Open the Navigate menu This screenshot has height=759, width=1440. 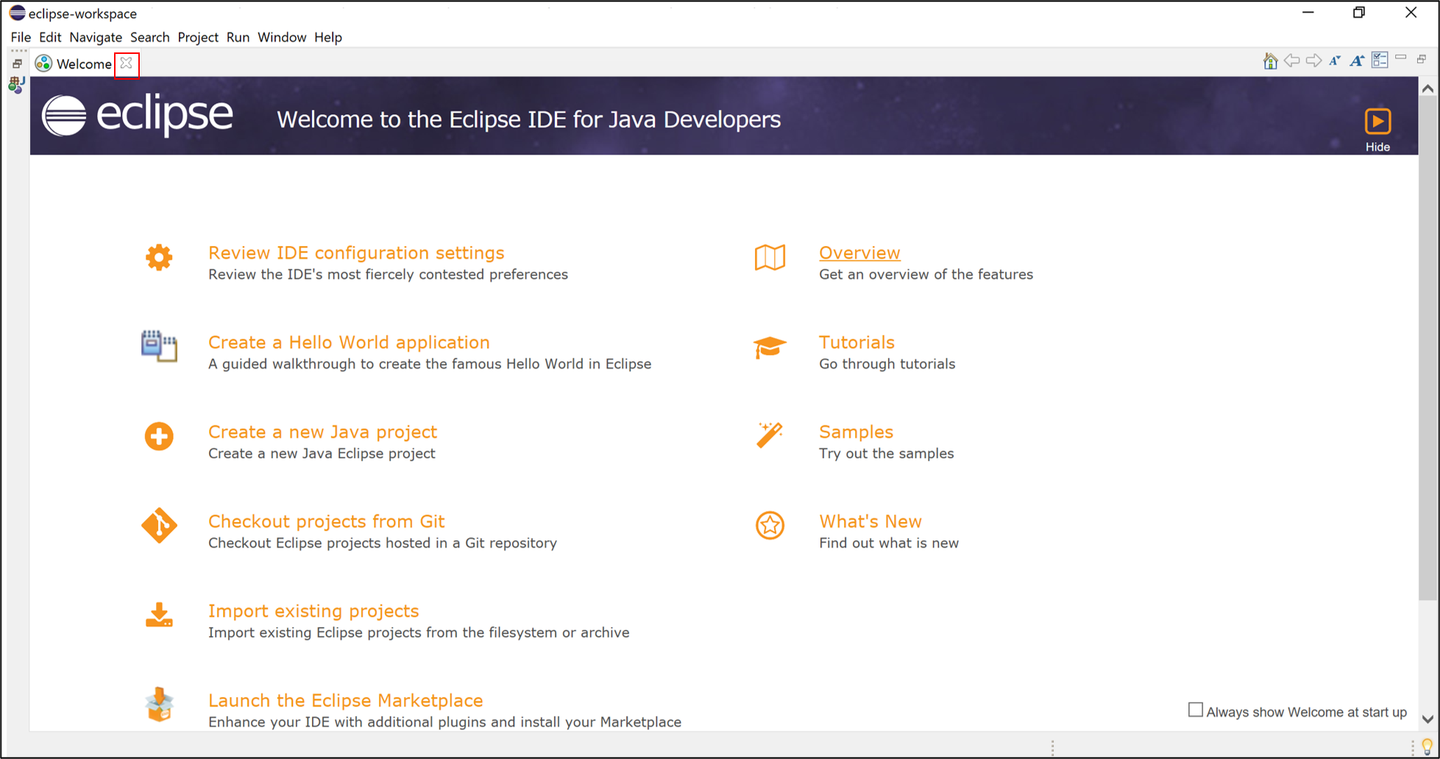[x=96, y=37]
